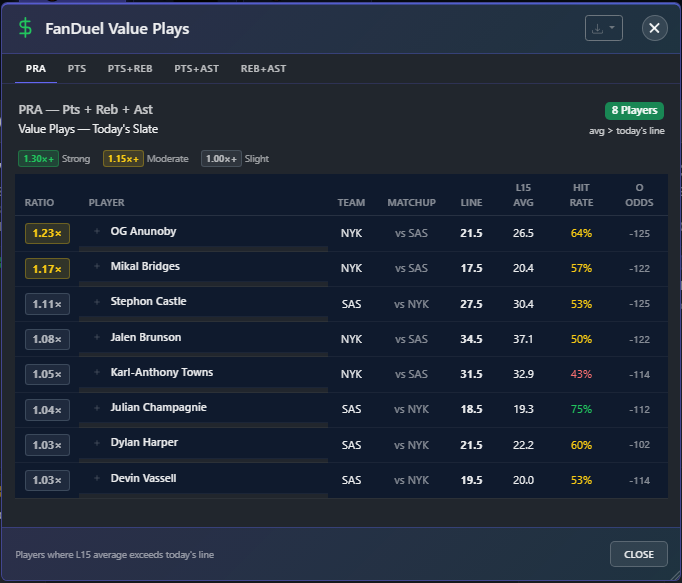Select player name Dylan Harper

point(144,442)
